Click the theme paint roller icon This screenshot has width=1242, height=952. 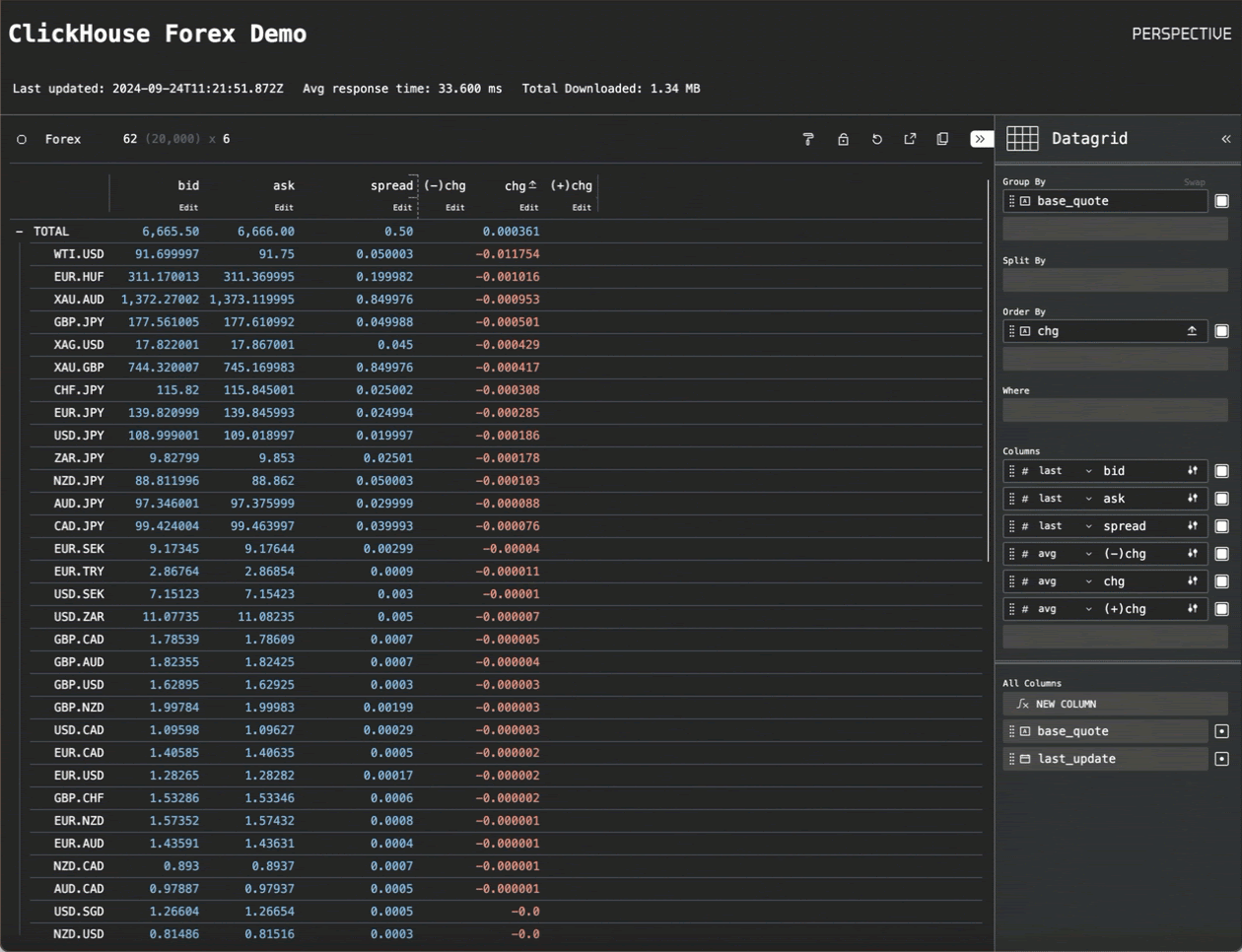click(x=808, y=139)
